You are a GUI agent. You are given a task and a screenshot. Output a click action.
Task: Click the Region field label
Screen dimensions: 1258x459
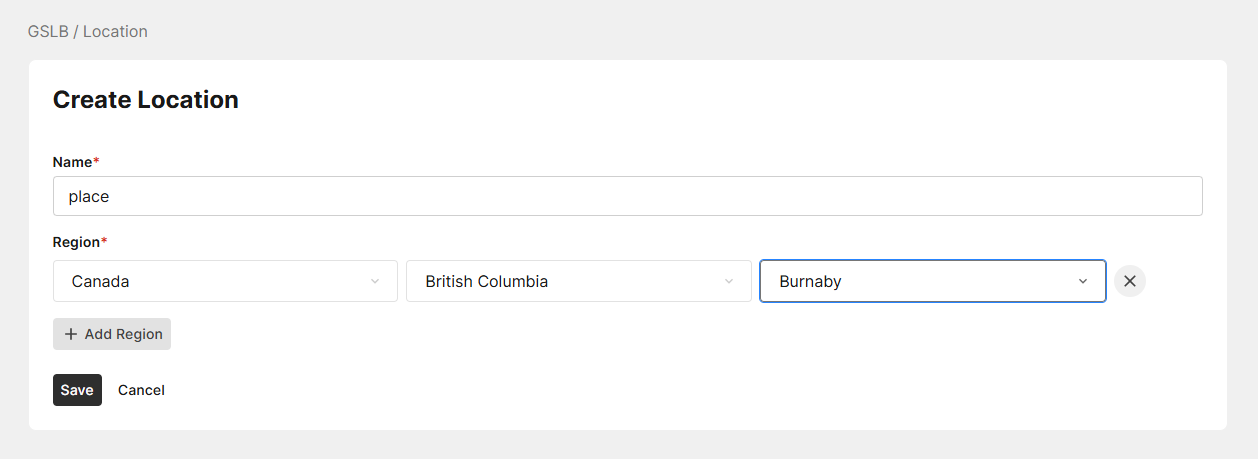76,242
